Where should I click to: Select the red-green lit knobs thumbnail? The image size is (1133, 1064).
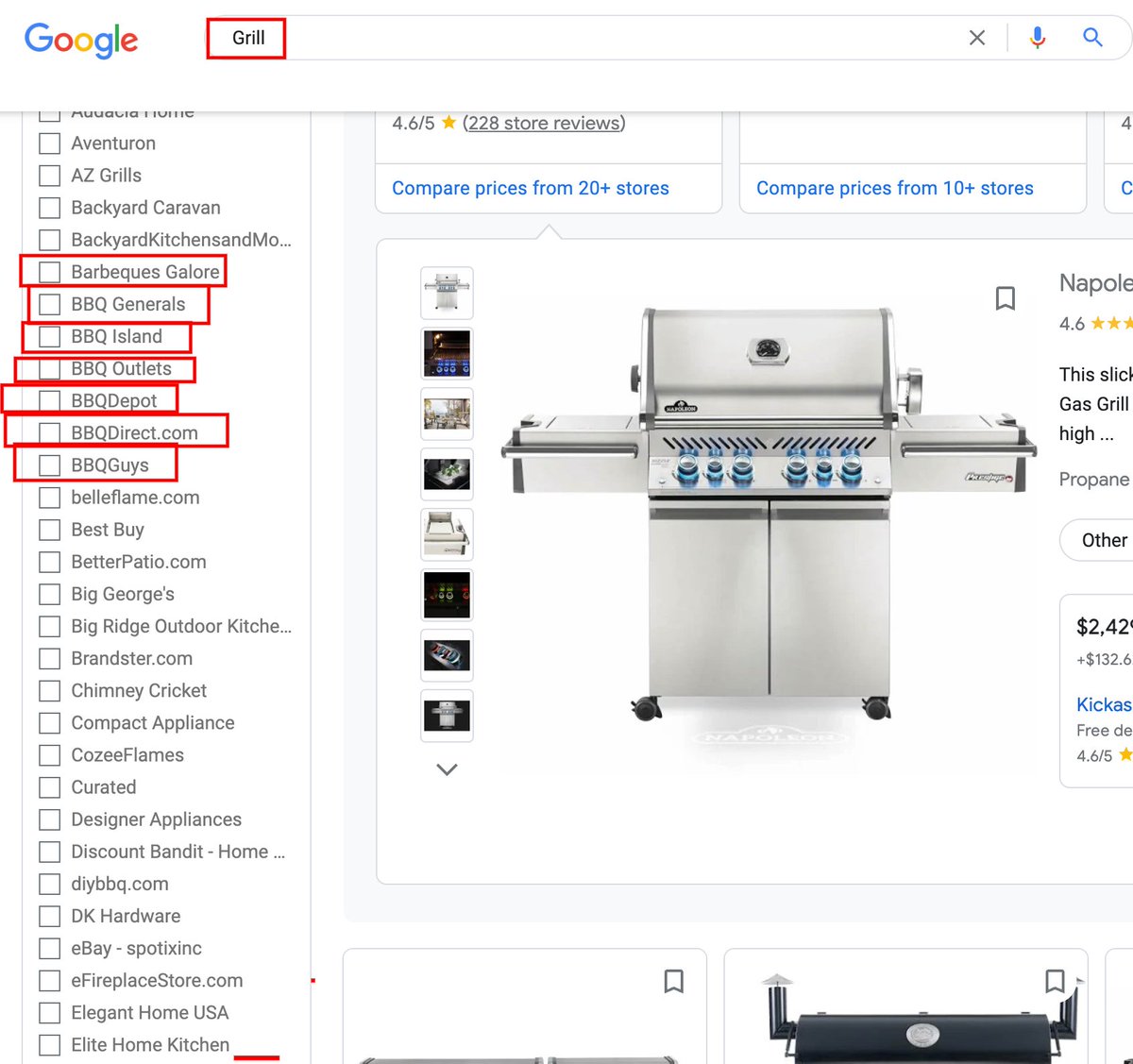point(447,595)
